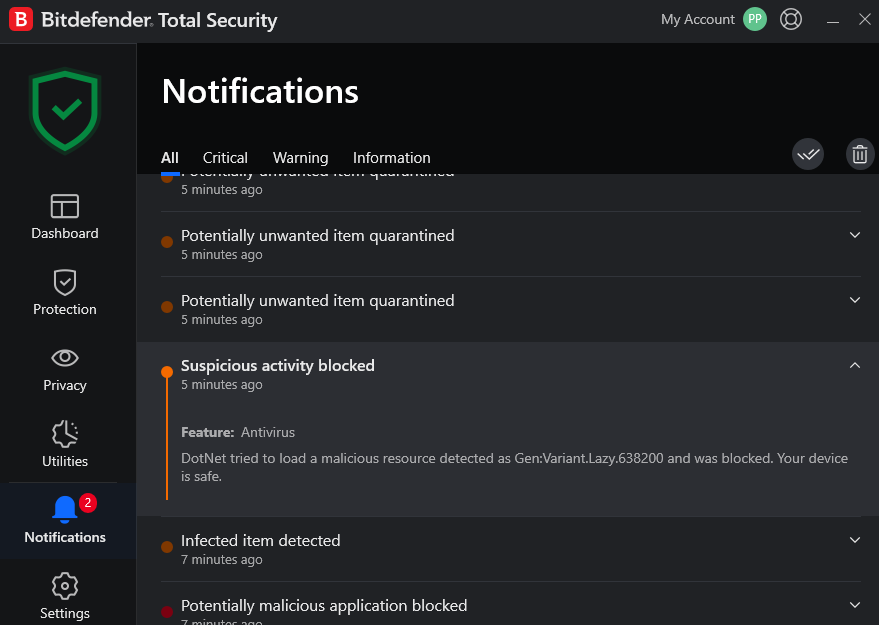The image size is (879, 625).
Task: Expand last Potentially unwanted item quarantined entry
Action: (854, 300)
